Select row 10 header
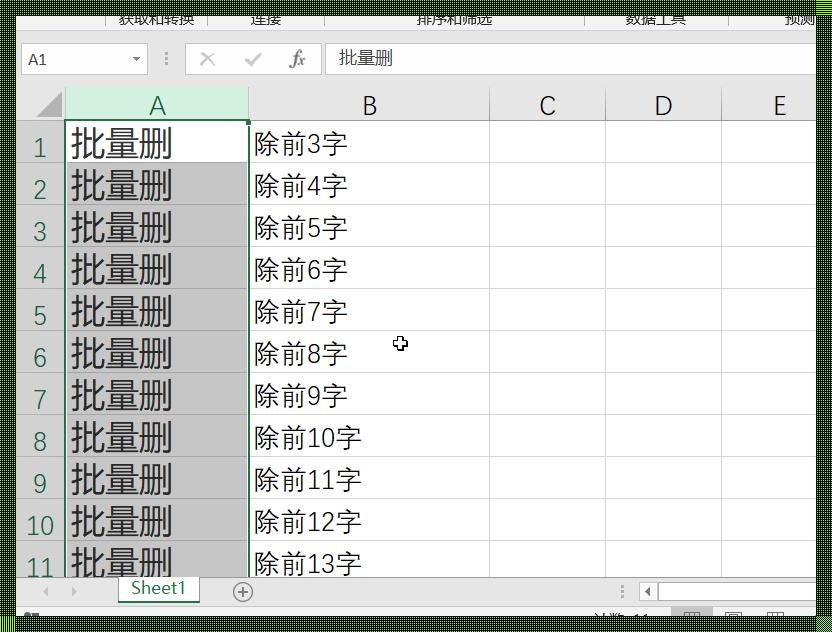The width and height of the screenshot is (832, 632). 40,520
